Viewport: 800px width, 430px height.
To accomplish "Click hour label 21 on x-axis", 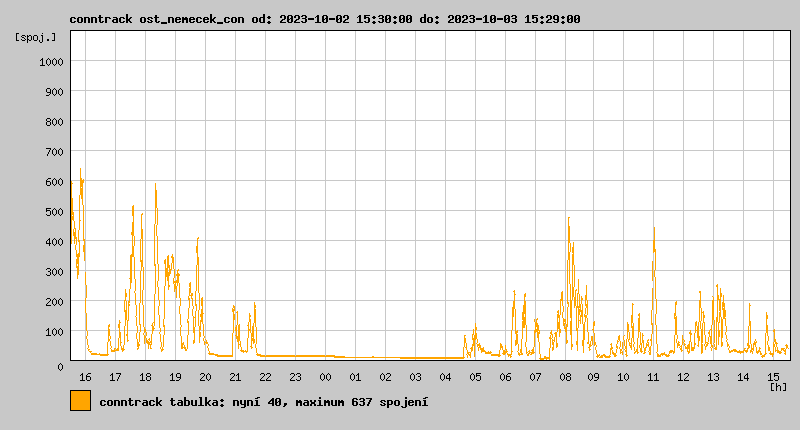I will [235, 377].
